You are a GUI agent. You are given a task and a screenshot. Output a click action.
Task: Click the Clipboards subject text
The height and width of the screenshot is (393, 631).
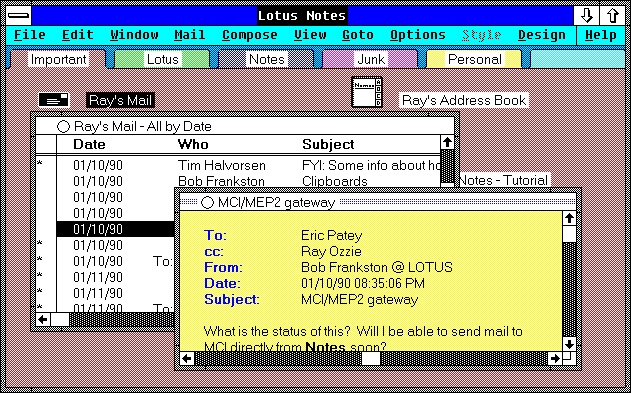point(335,181)
